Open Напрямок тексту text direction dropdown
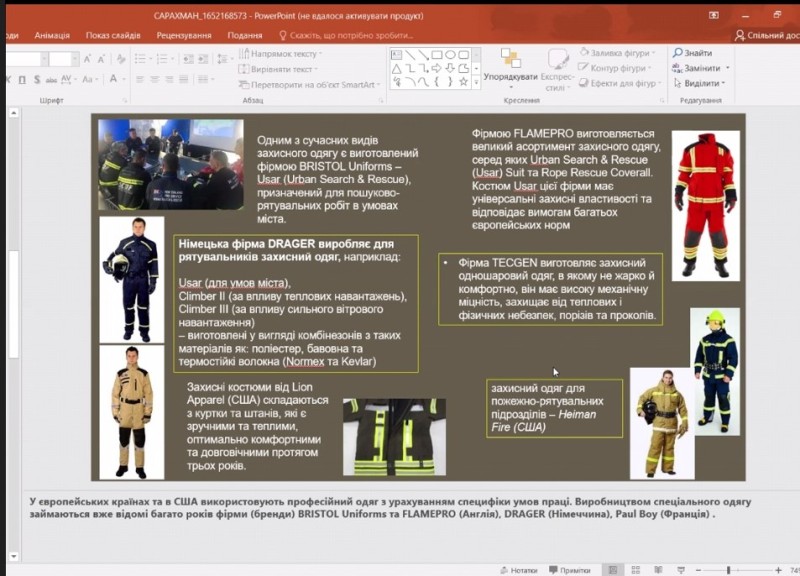Viewport: 800px width, 576px height. (x=283, y=54)
